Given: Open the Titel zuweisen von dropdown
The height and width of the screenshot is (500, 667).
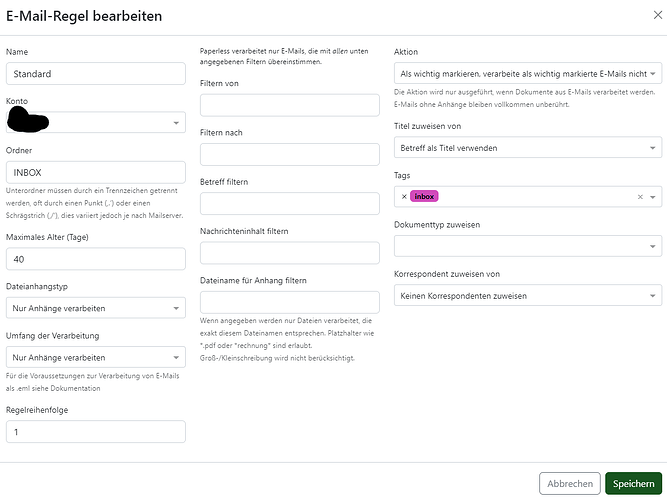Looking at the screenshot, I should click(x=528, y=148).
